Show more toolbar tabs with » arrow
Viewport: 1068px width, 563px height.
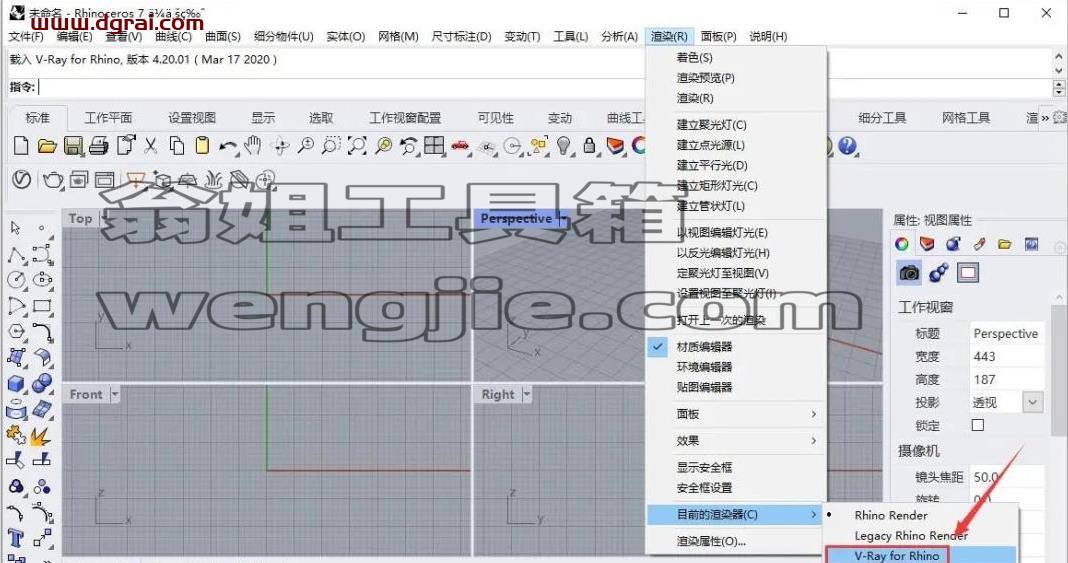[x=1045, y=118]
